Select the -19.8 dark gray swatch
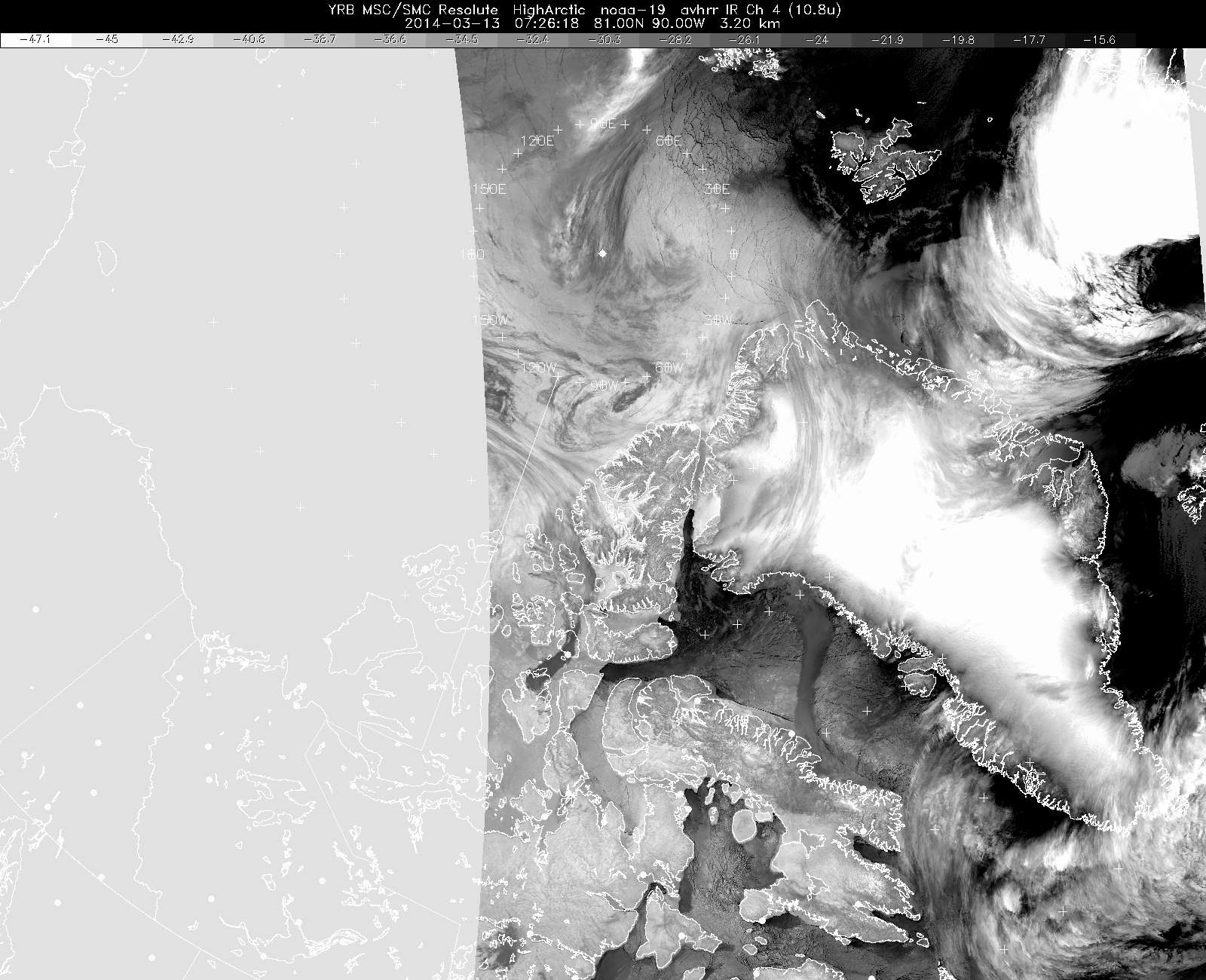The width and height of the screenshot is (1206, 980). pyautogui.click(x=959, y=40)
